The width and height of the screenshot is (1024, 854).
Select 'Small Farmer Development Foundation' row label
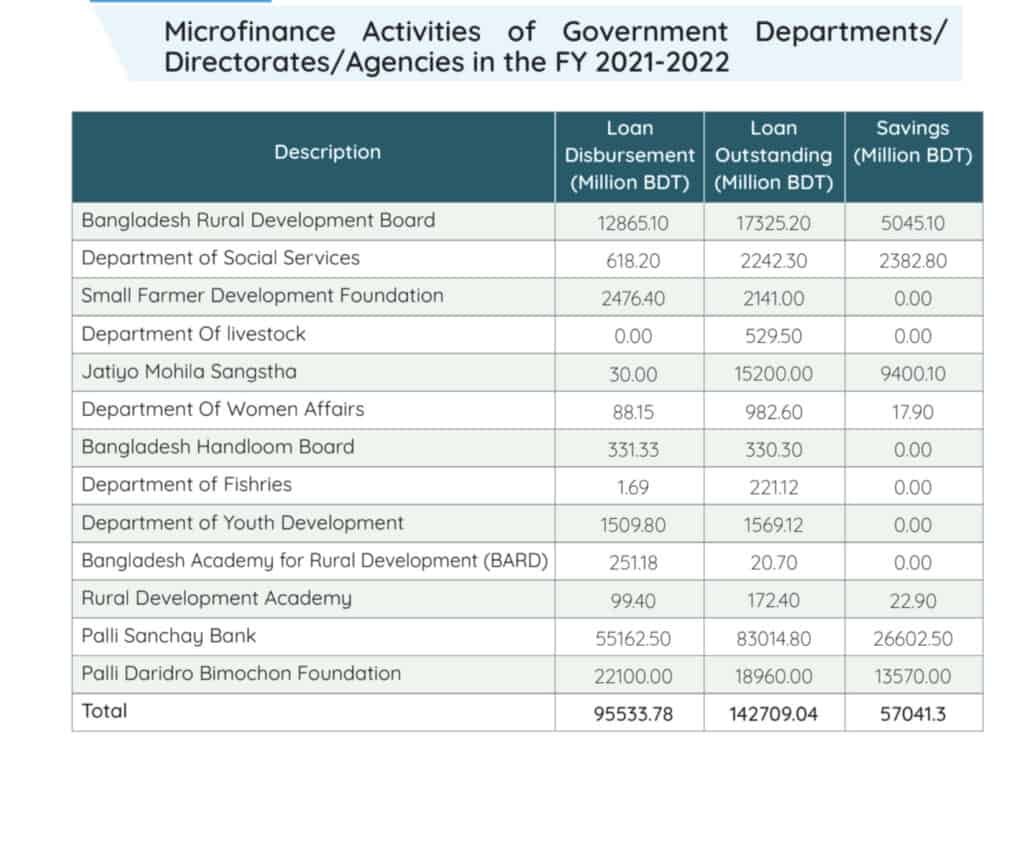262,296
